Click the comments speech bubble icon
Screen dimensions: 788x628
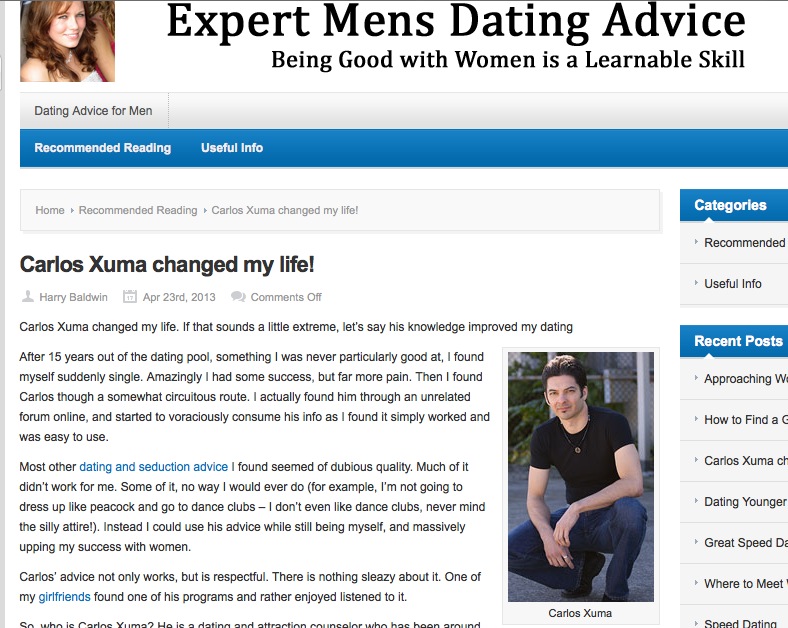coord(238,296)
